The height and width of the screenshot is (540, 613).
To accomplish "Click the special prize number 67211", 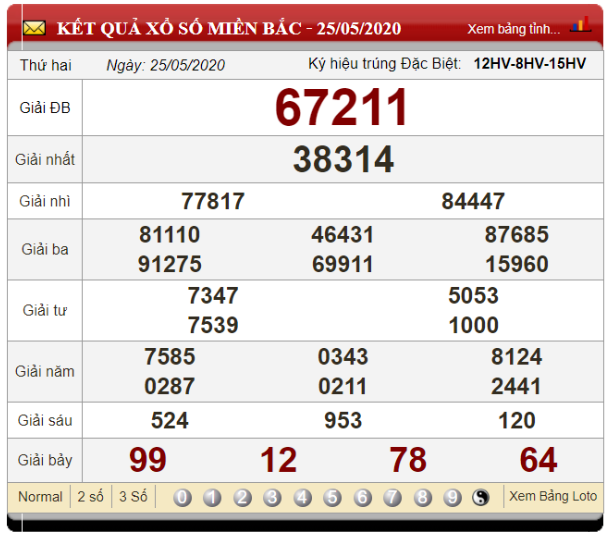I will coord(342,108).
